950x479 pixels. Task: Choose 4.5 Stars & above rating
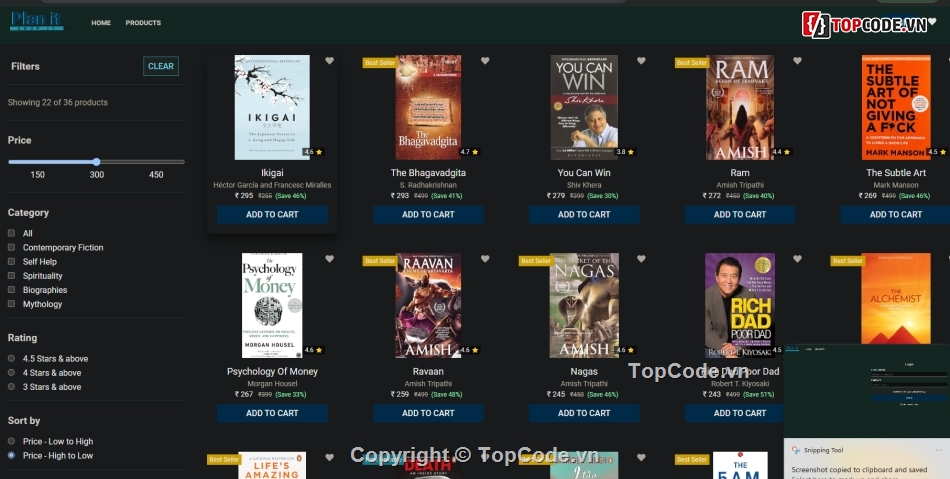coord(12,358)
